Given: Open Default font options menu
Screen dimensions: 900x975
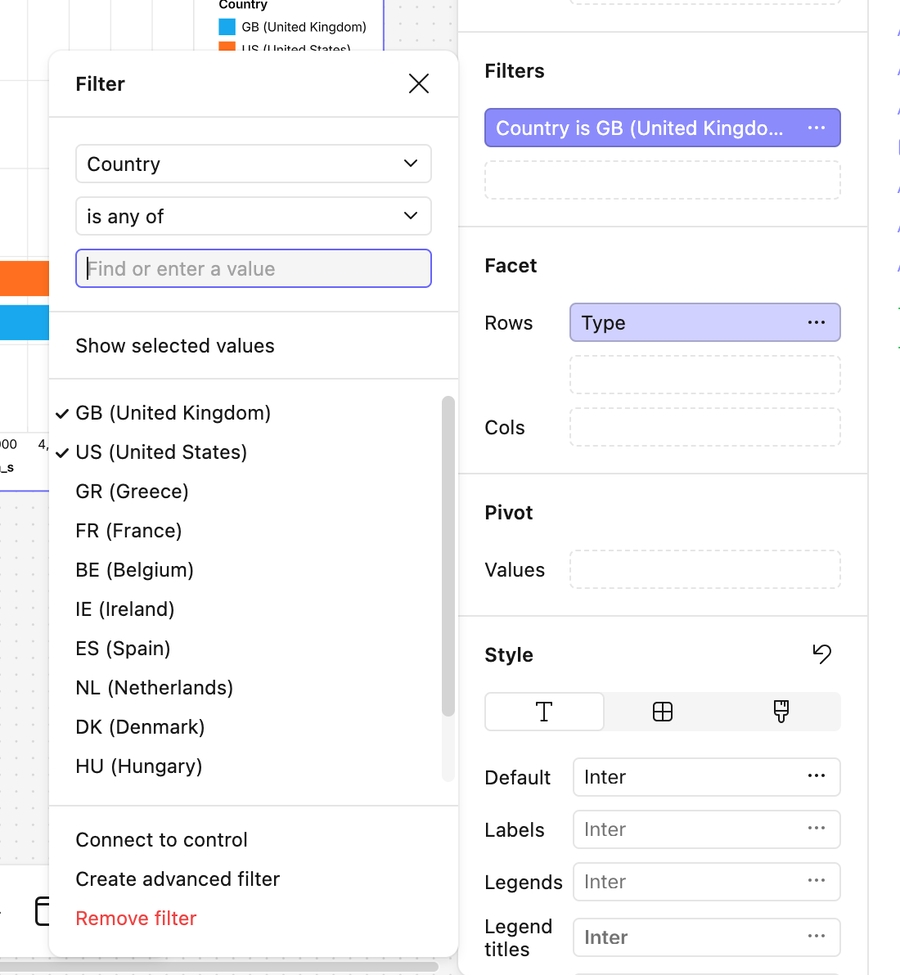Looking at the screenshot, I should click(x=816, y=776).
